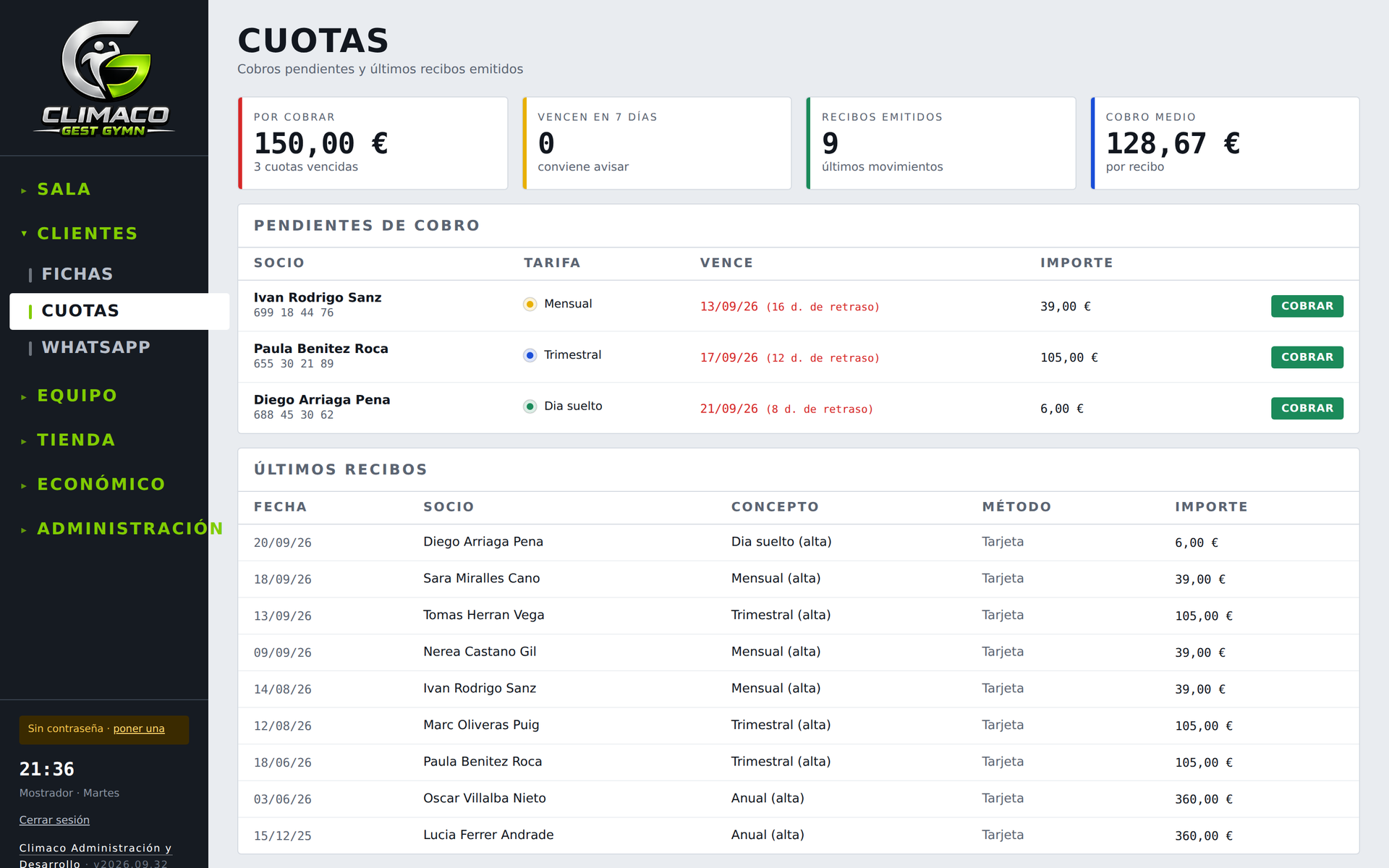Click the yellow Mensual tariff dot
1389x868 pixels.
pyautogui.click(x=530, y=305)
